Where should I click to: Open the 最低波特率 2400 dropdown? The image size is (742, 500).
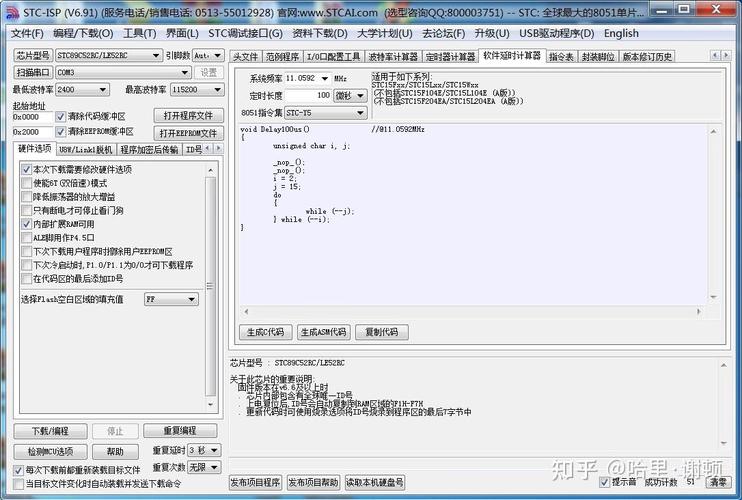82,89
